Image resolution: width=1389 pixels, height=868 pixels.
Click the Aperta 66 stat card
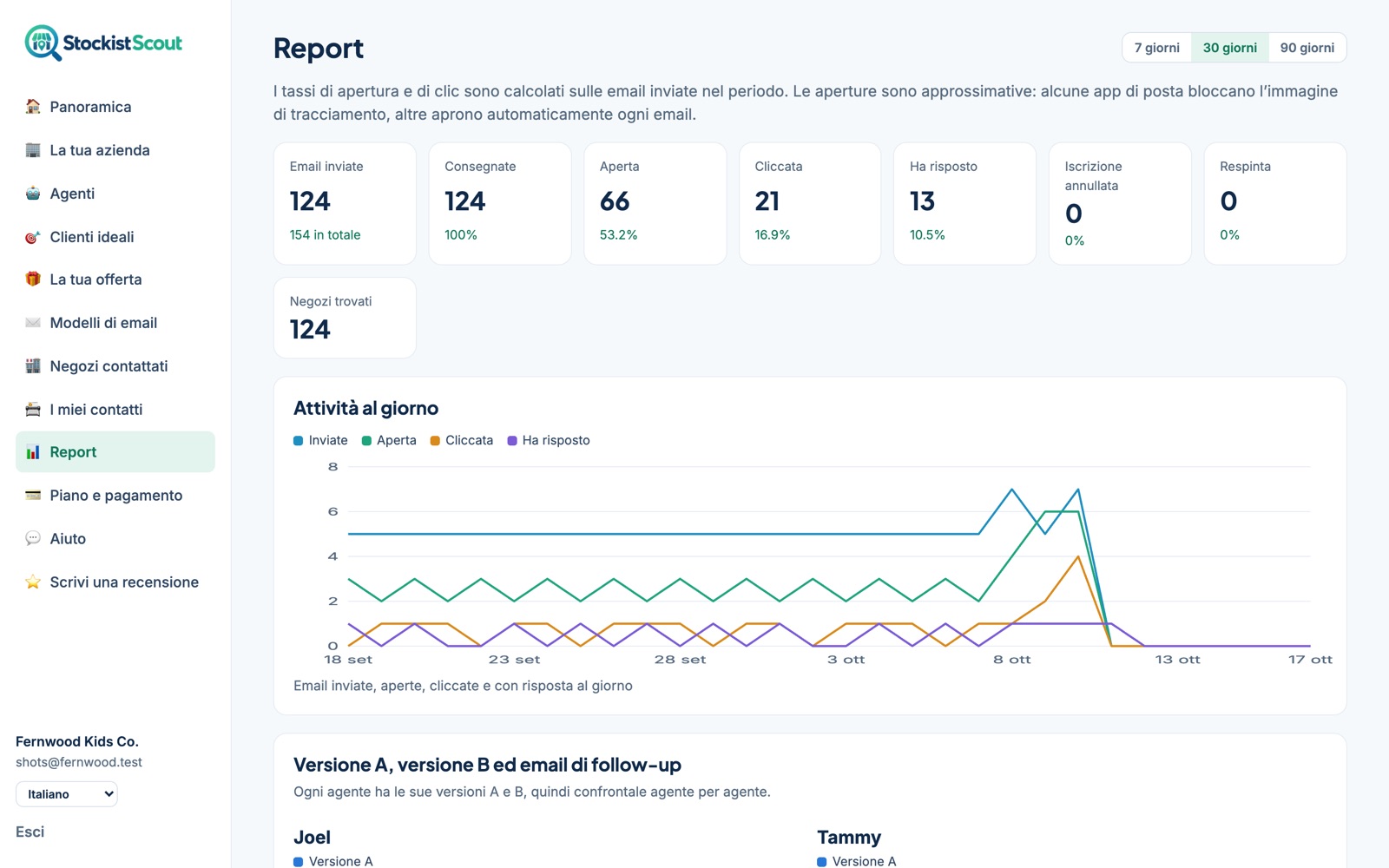(655, 204)
